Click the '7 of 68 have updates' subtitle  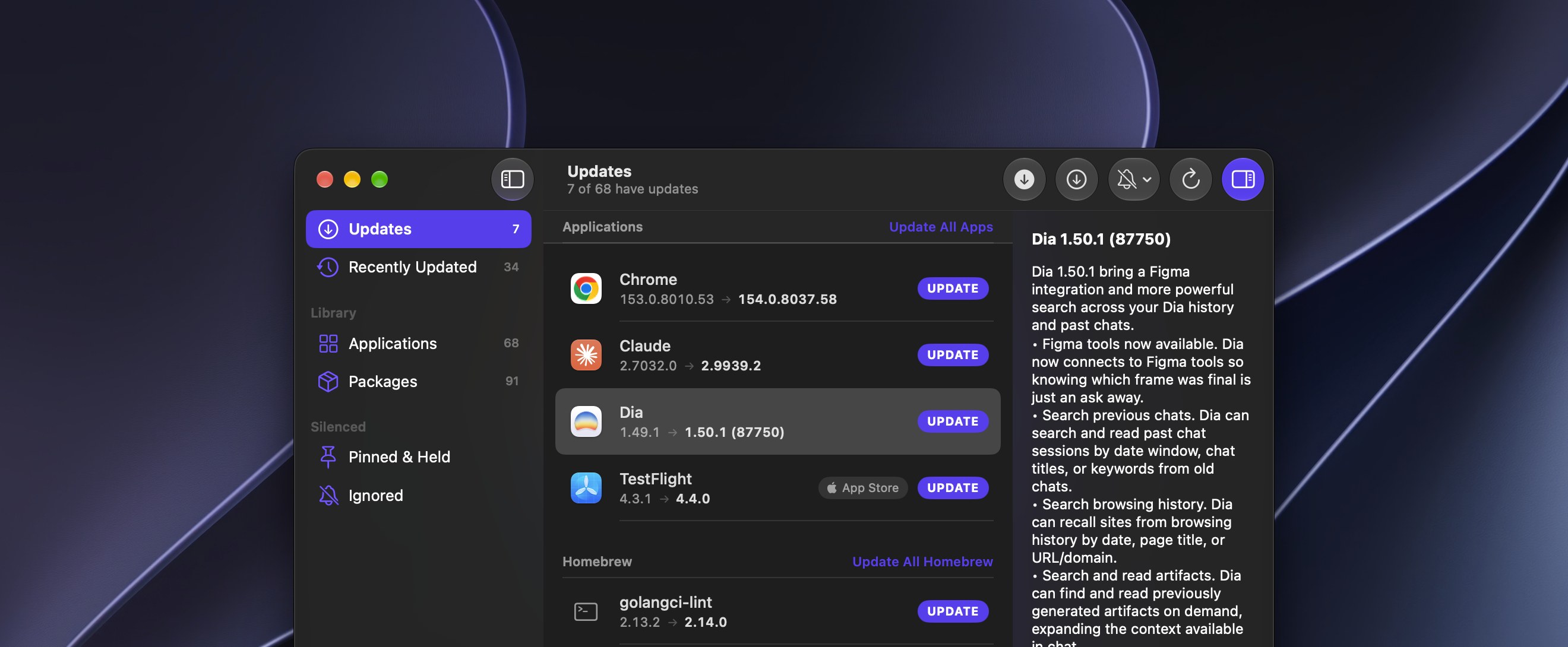tap(632, 189)
